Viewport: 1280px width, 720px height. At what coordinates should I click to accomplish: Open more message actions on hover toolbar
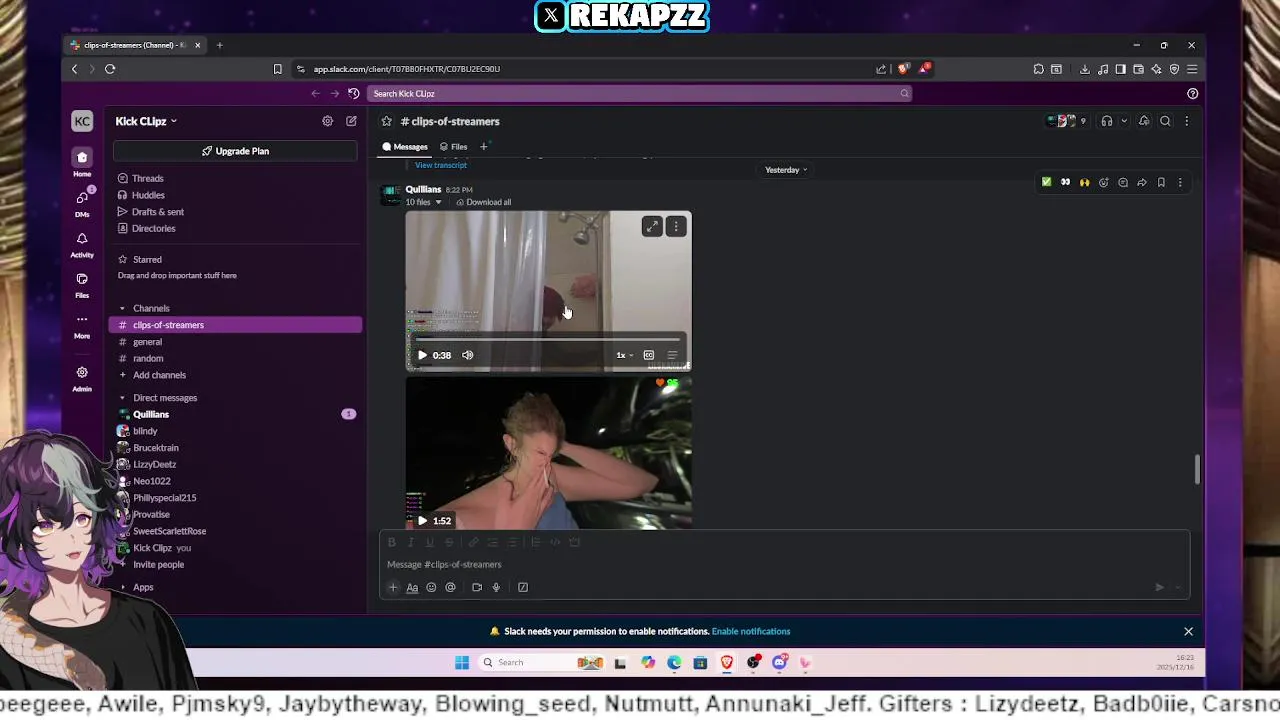coord(1180,182)
